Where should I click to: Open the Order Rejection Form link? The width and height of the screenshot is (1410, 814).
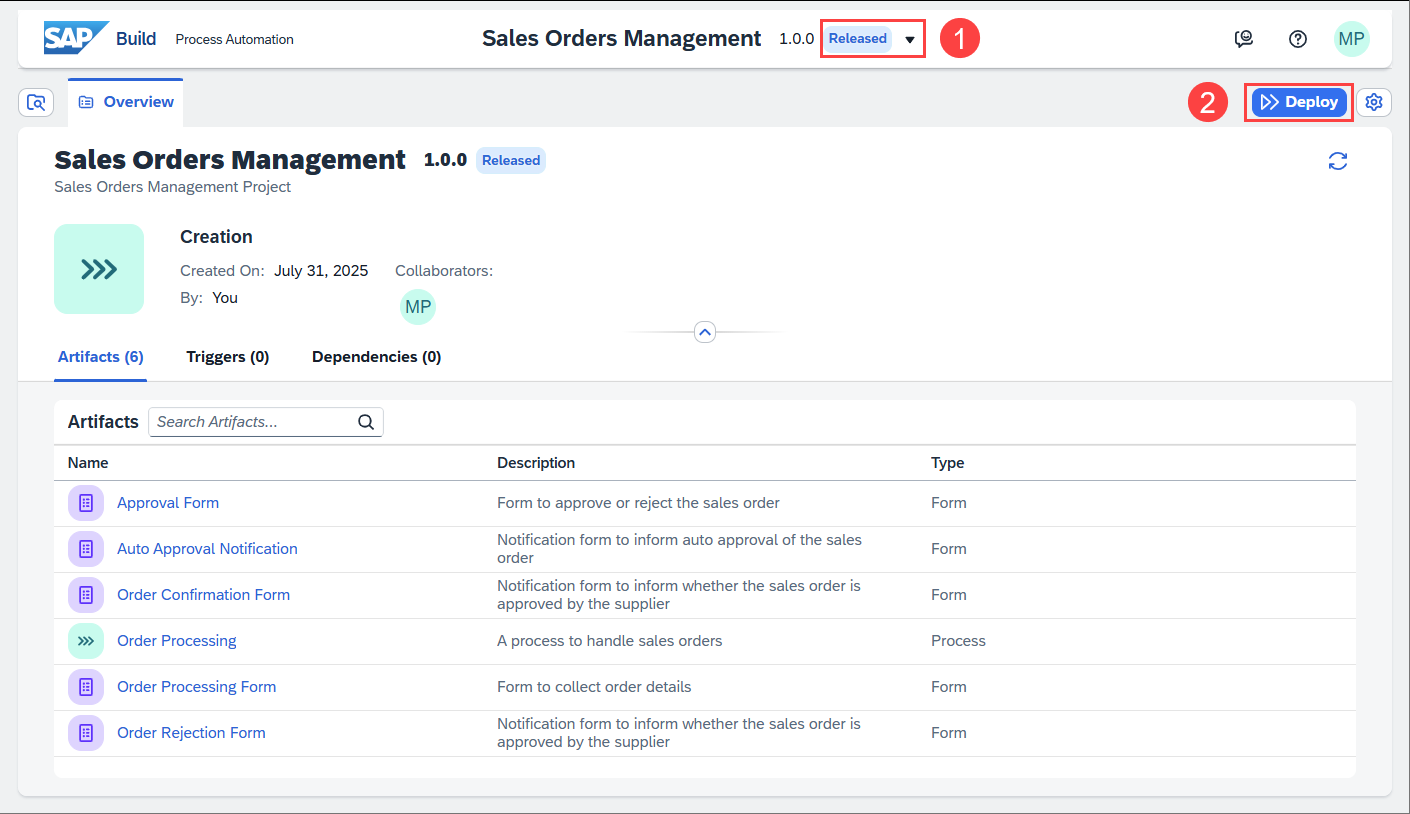192,733
